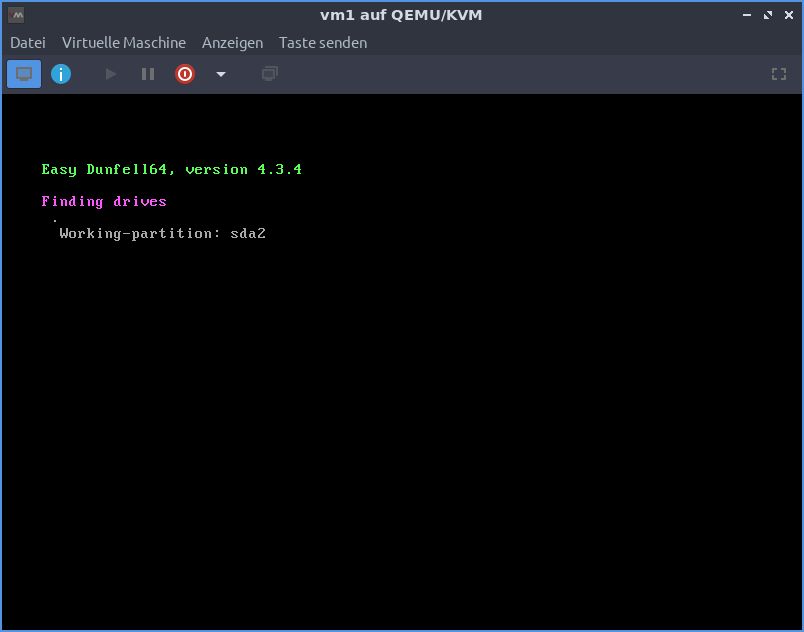Image resolution: width=804 pixels, height=632 pixels.
Task: Click the 'Working-partition: sda2' line
Action: pos(163,234)
